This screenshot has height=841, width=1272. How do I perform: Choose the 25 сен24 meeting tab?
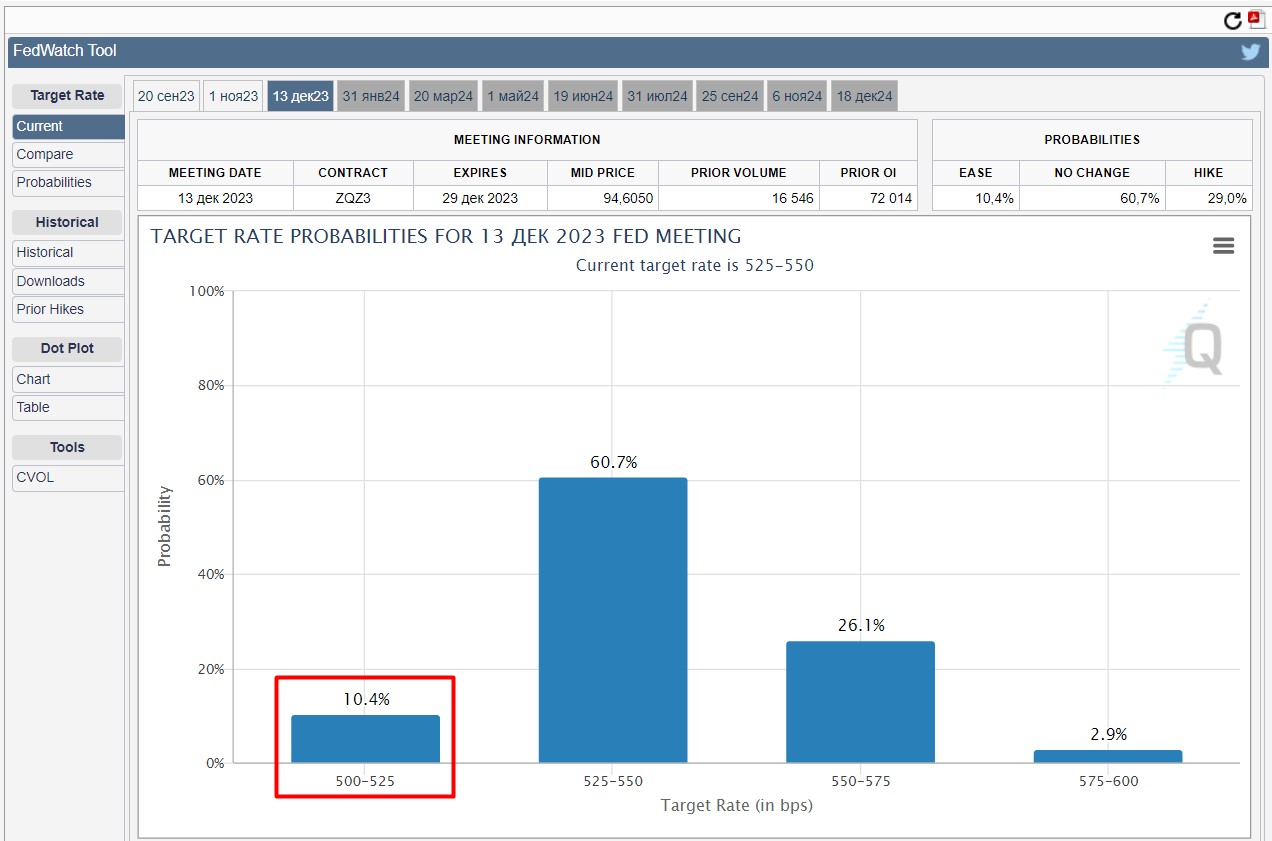pos(730,96)
